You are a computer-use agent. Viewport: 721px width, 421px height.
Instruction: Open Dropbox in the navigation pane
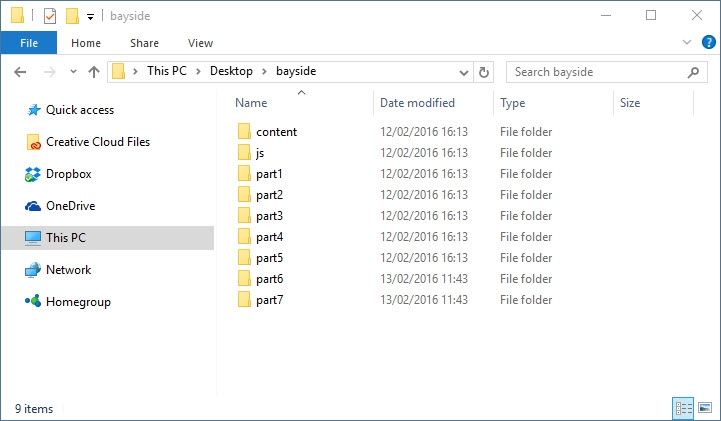68,174
